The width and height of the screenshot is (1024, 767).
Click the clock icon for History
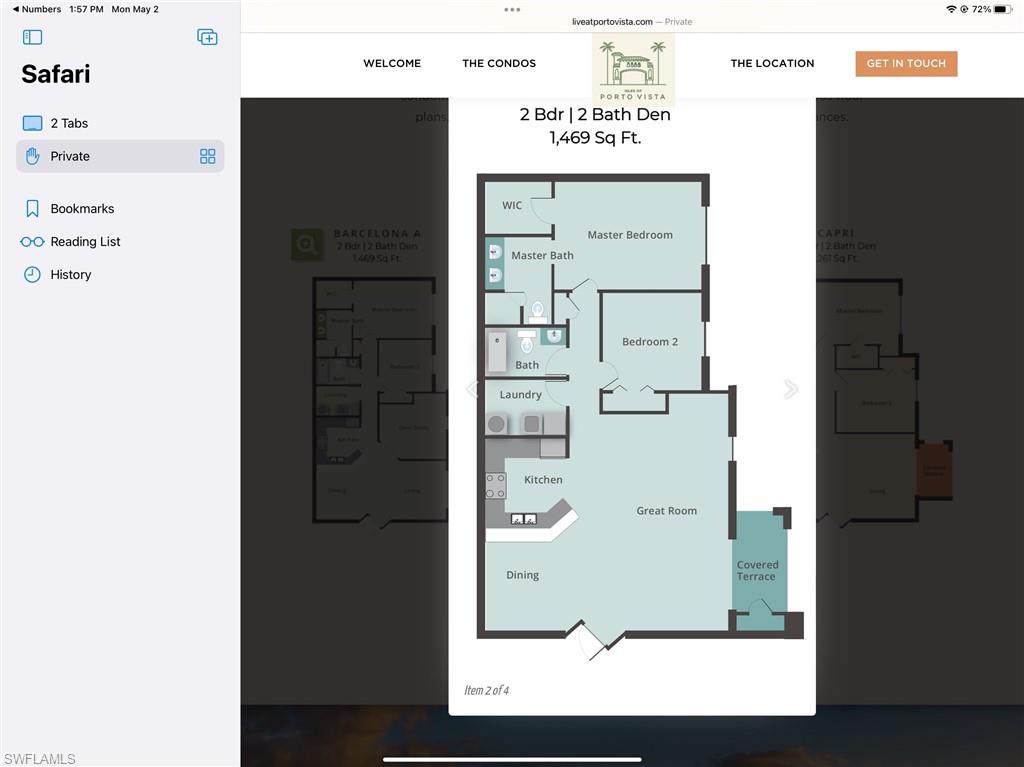coord(32,274)
